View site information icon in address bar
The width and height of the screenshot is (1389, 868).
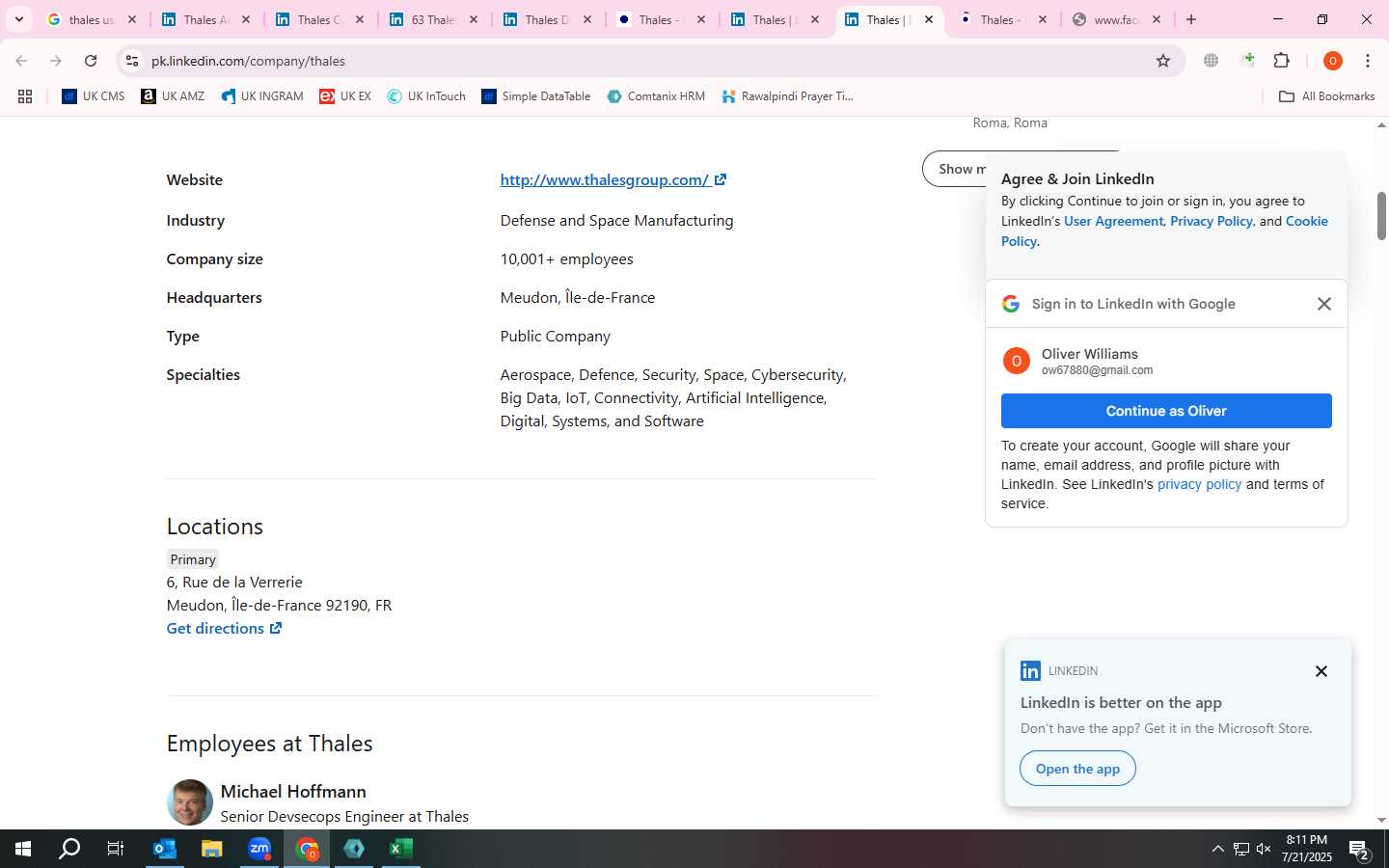[132, 61]
